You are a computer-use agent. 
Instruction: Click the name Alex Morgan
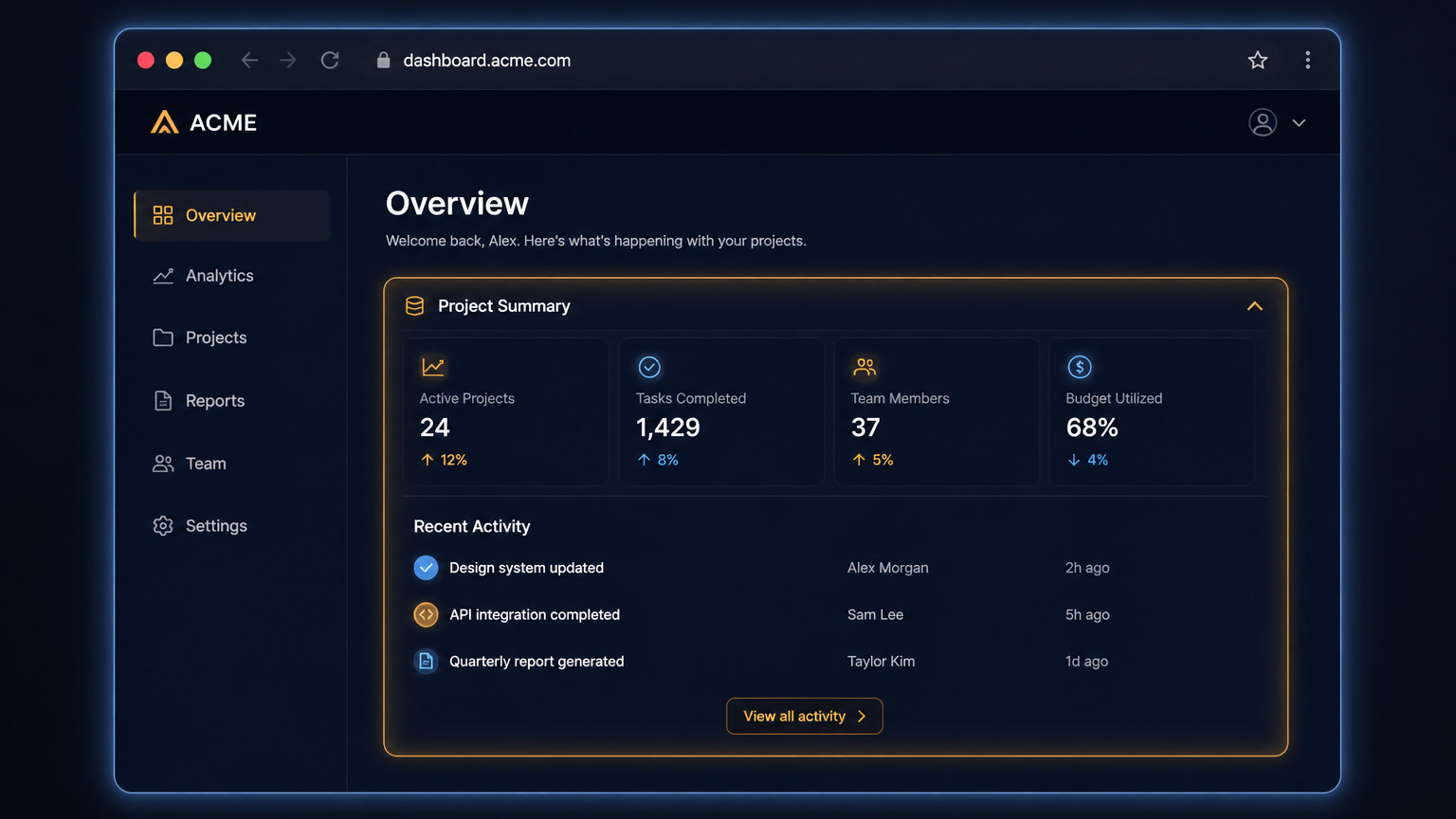click(x=888, y=568)
